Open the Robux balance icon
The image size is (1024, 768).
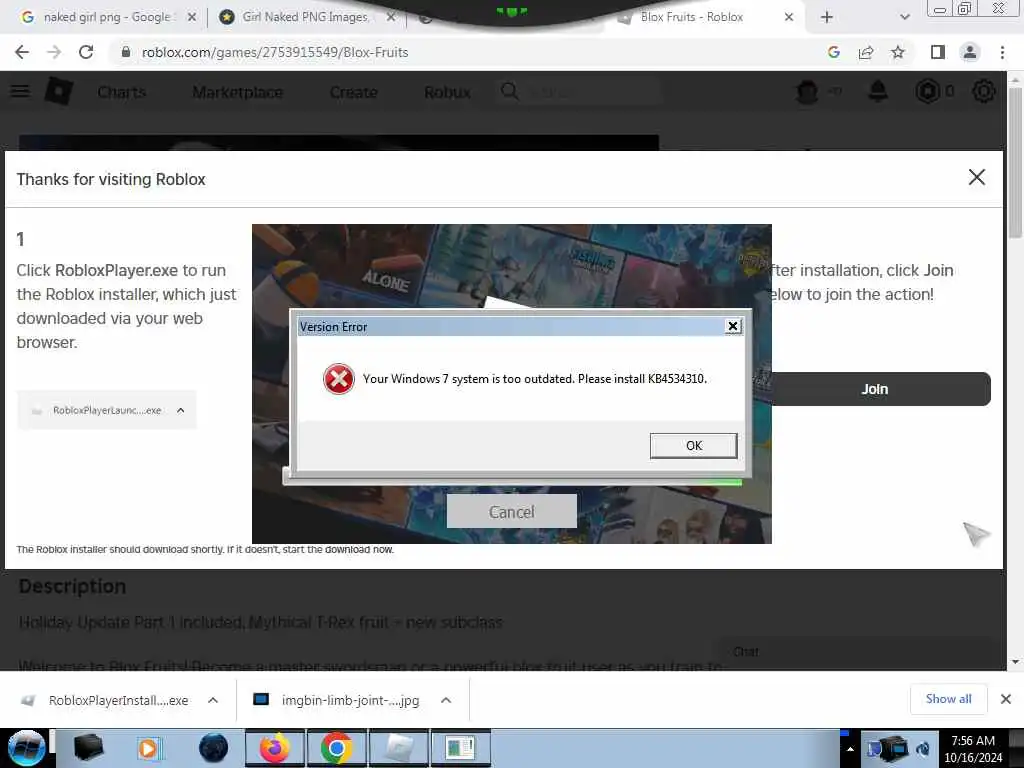[927, 91]
